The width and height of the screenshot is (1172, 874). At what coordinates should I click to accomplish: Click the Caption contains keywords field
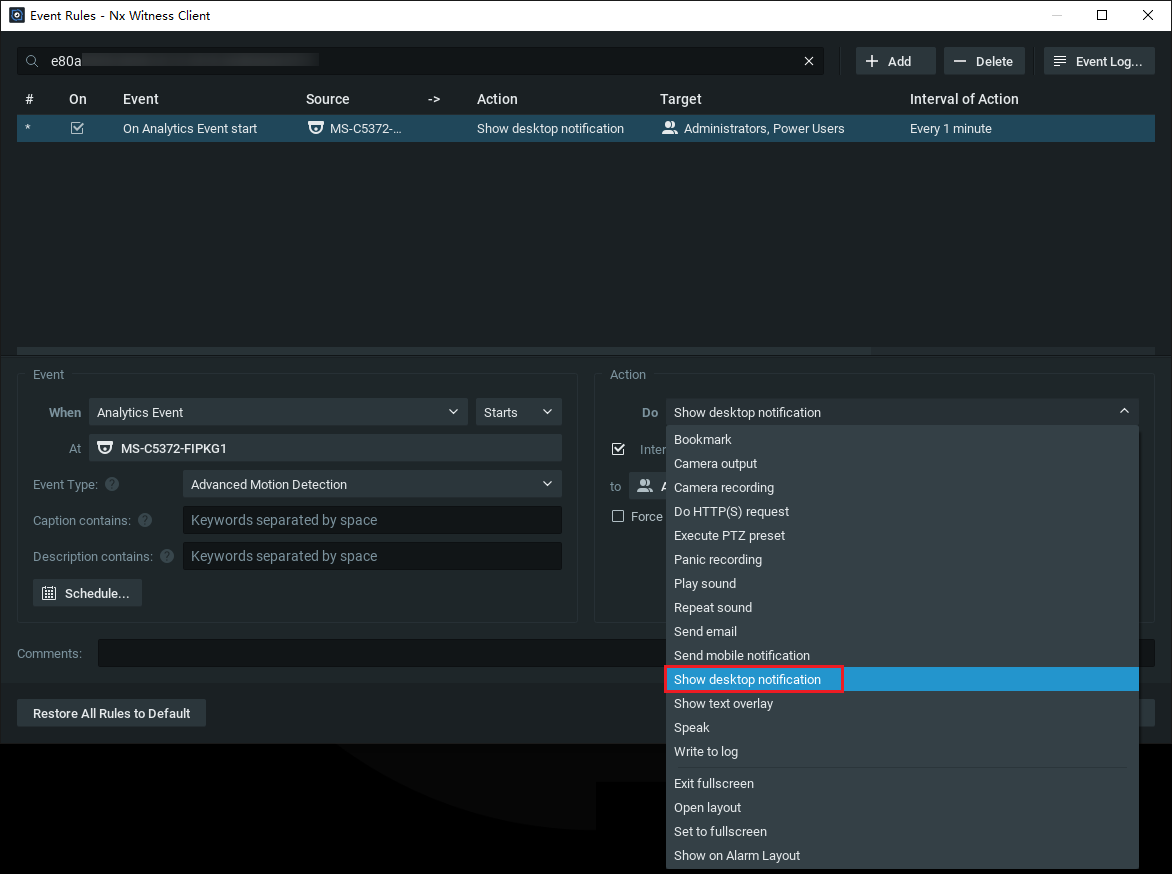[x=372, y=520]
